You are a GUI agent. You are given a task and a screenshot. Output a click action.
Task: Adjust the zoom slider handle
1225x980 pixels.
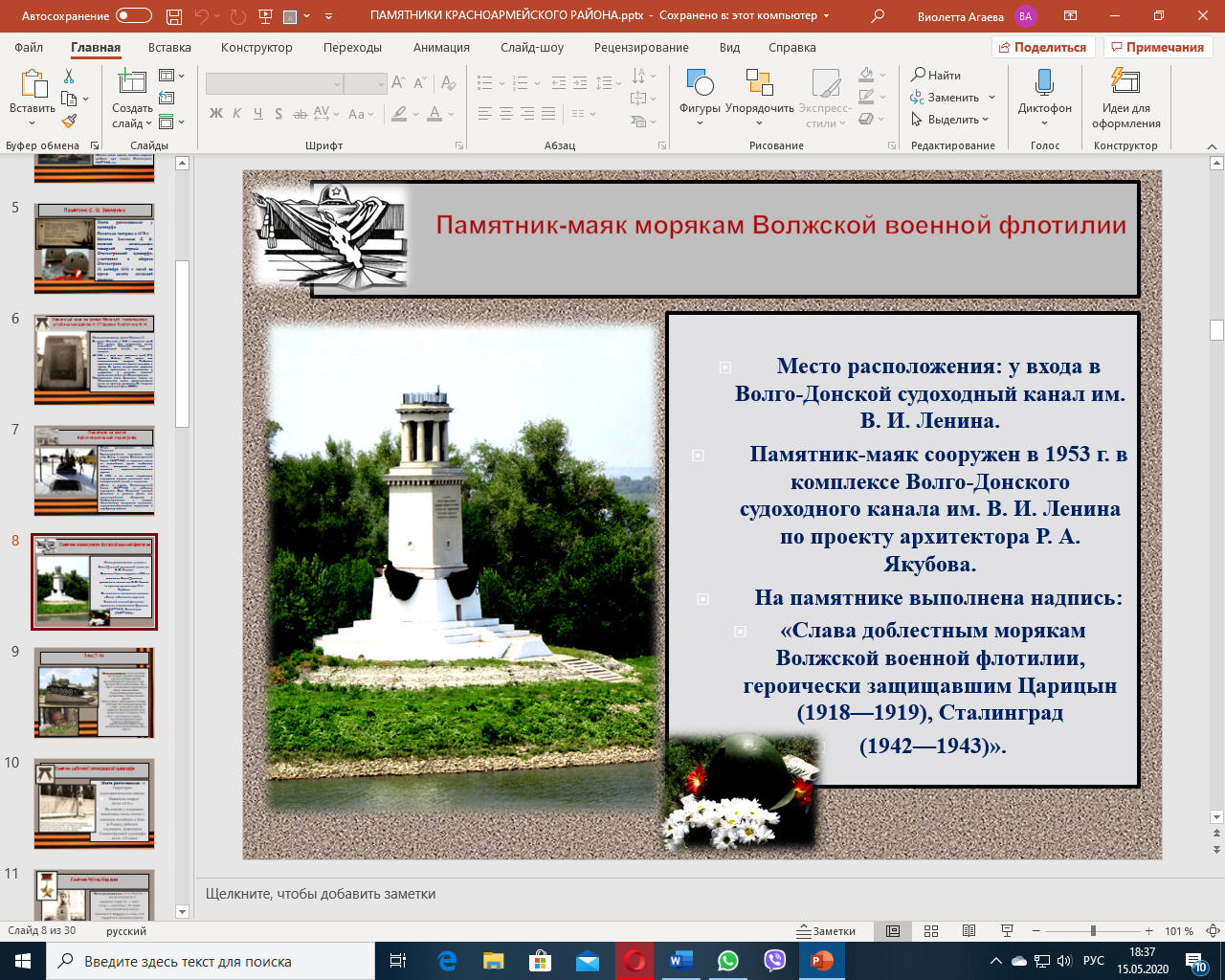click(x=1093, y=931)
